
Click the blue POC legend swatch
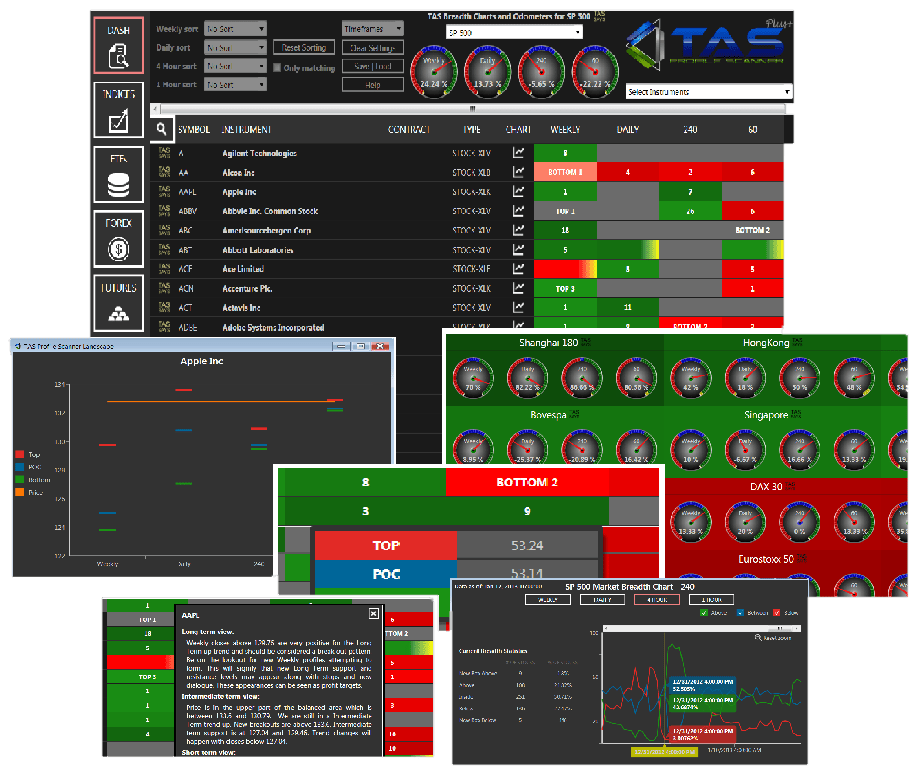pyautogui.click(x=20, y=467)
